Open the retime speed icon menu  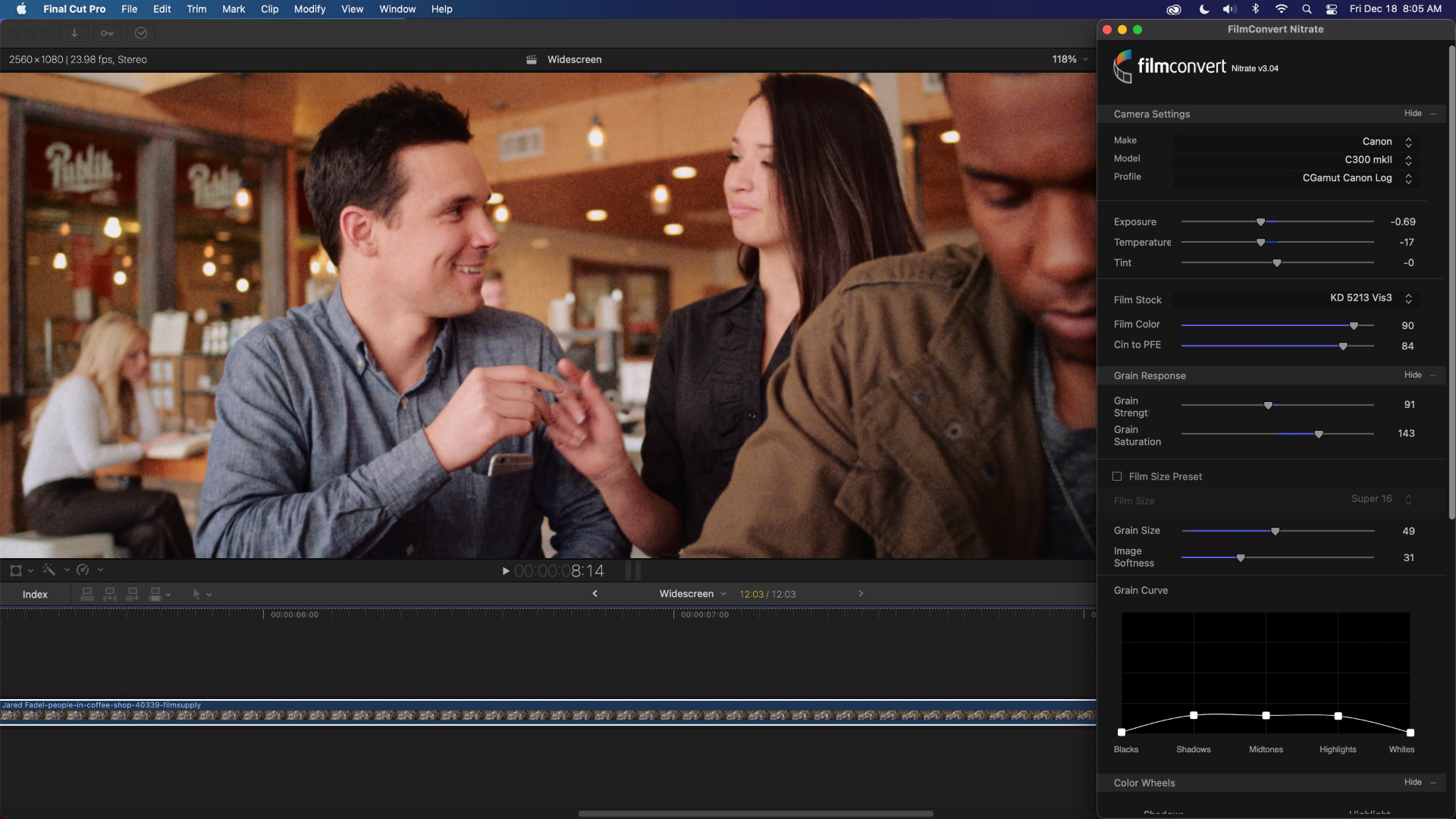[83, 570]
